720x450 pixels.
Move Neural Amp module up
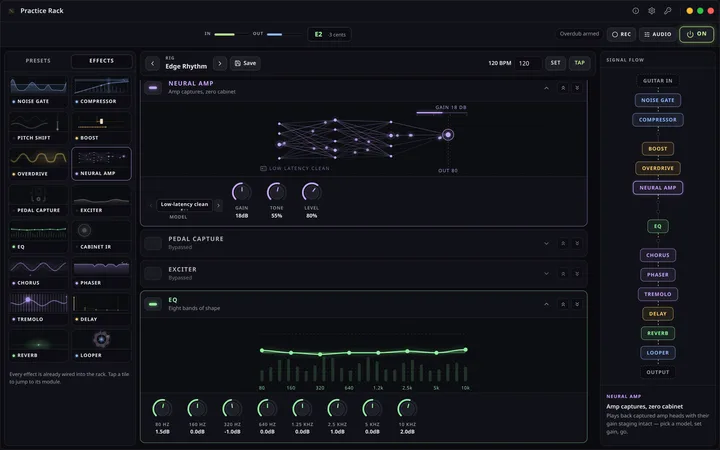click(x=563, y=88)
